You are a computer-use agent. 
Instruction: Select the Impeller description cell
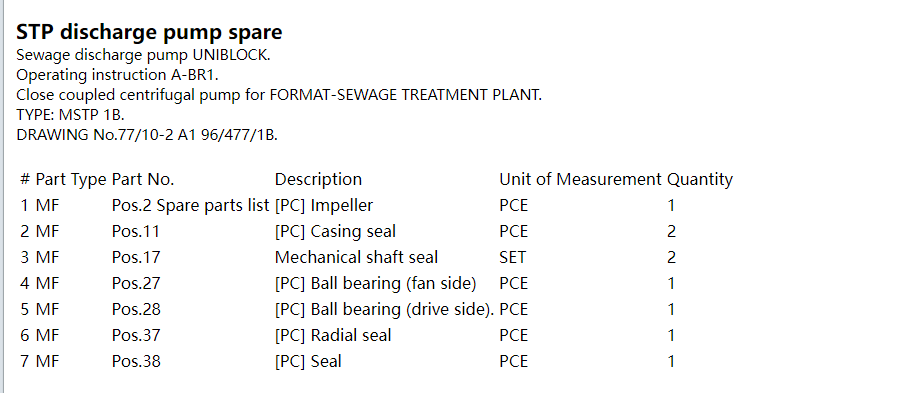pyautogui.click(x=323, y=205)
